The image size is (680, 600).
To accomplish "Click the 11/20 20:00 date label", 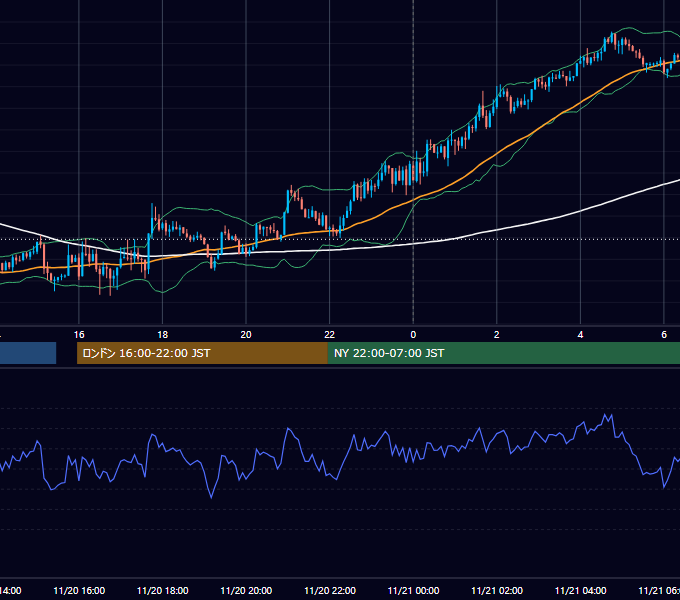I will point(246,591).
